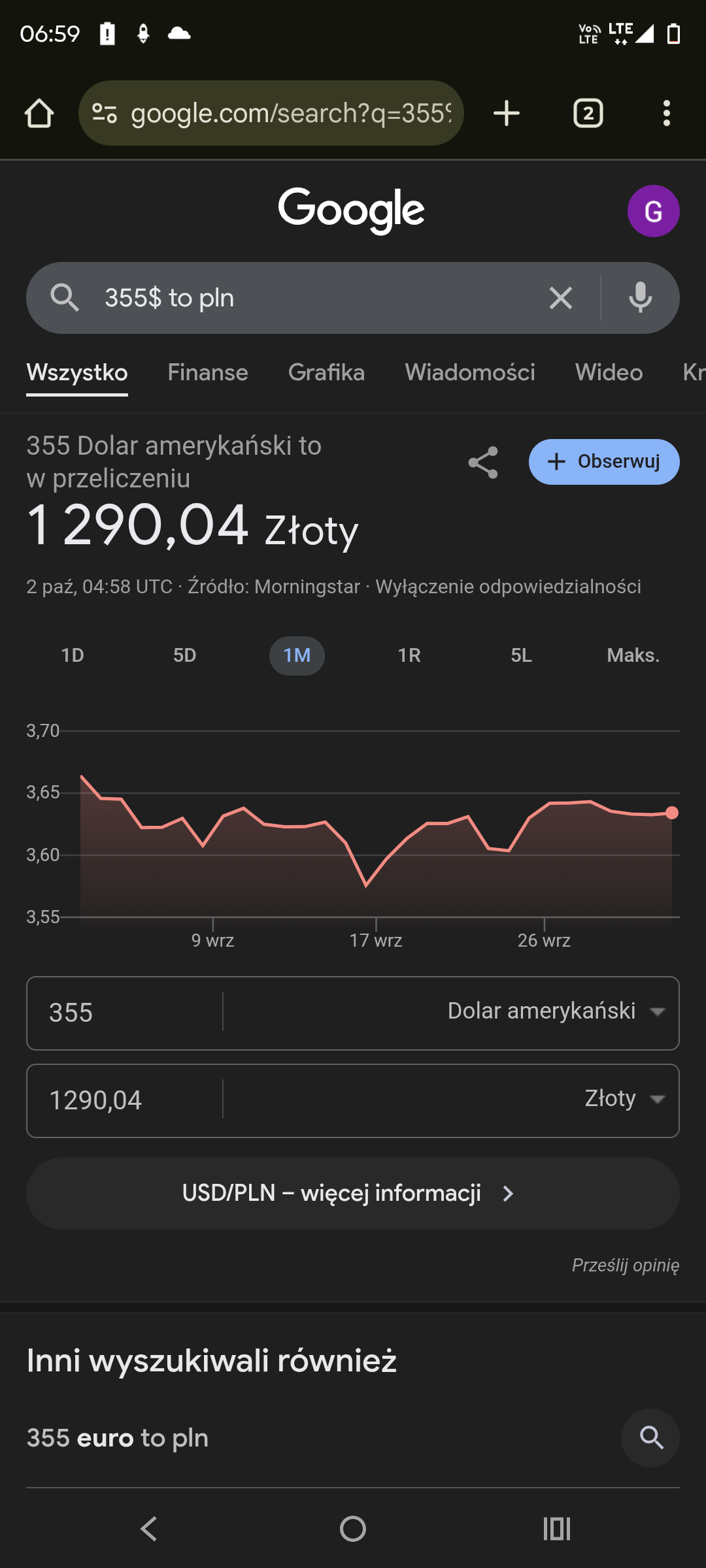Select the 1R yearly chart range
This screenshot has width=706, height=1568.
(x=409, y=656)
